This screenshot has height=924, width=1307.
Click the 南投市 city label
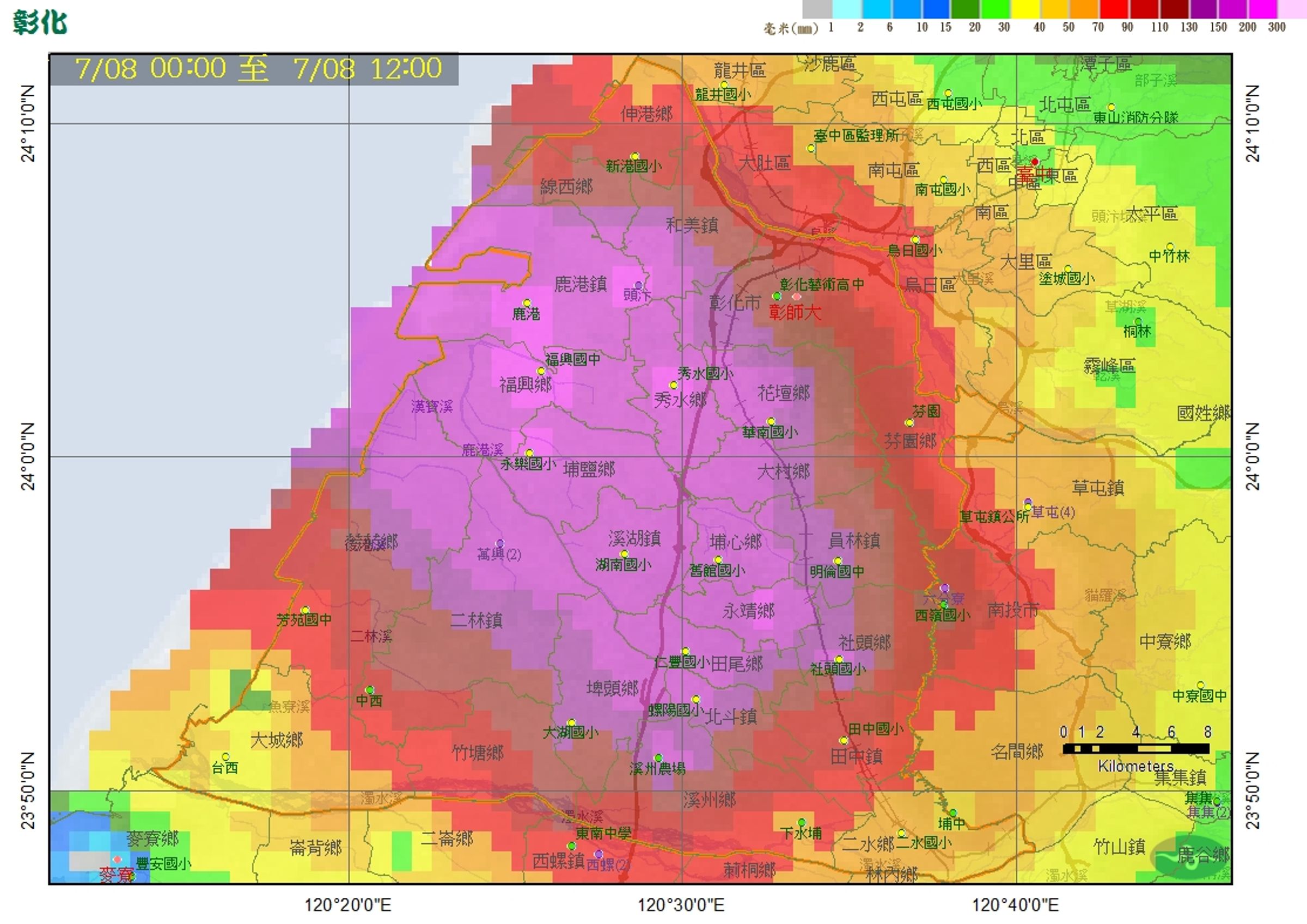(x=1013, y=610)
